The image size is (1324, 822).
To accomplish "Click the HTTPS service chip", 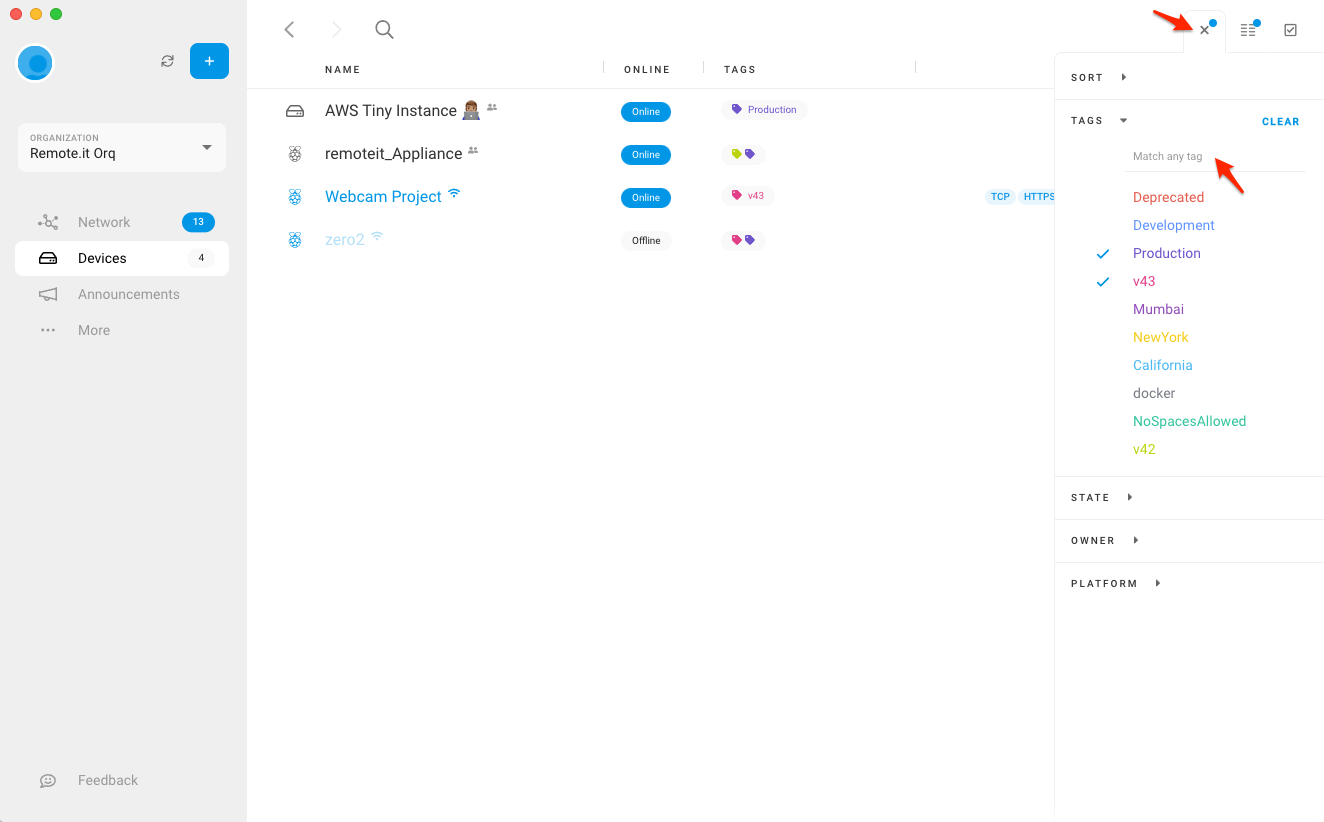I will [x=1037, y=196].
